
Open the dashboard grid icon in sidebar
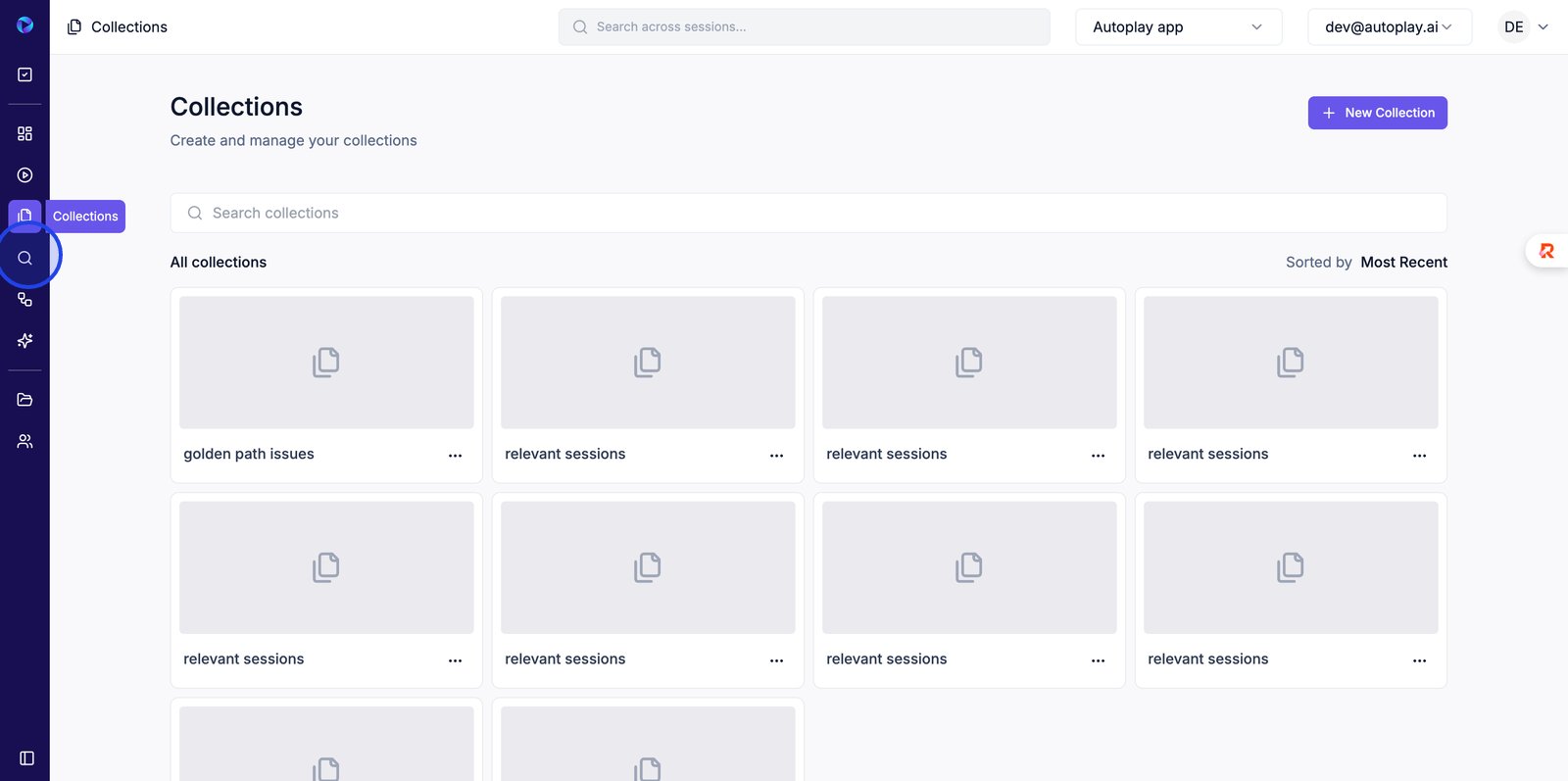pyautogui.click(x=25, y=133)
